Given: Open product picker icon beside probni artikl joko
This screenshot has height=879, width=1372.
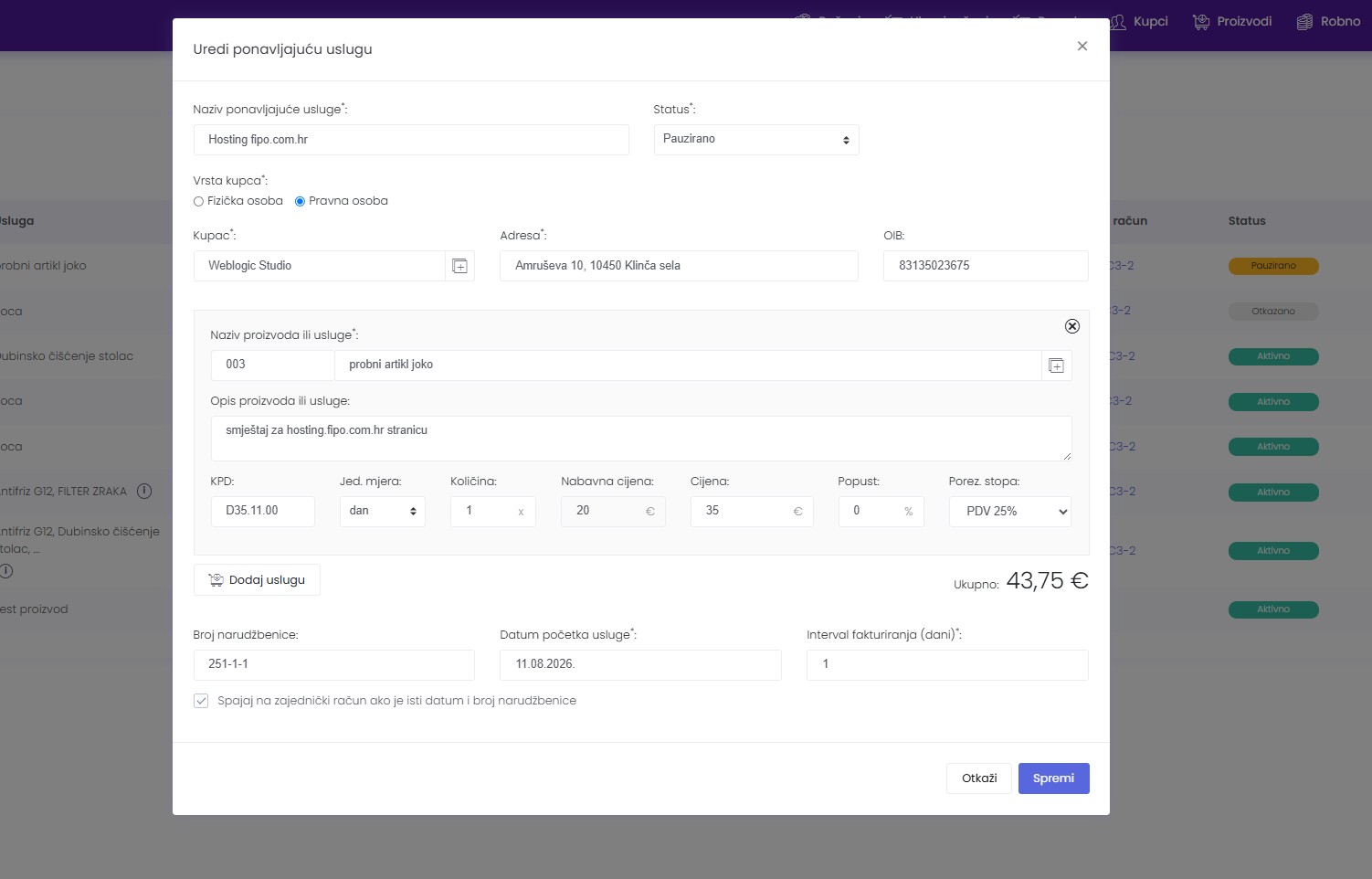Looking at the screenshot, I should [1057, 365].
